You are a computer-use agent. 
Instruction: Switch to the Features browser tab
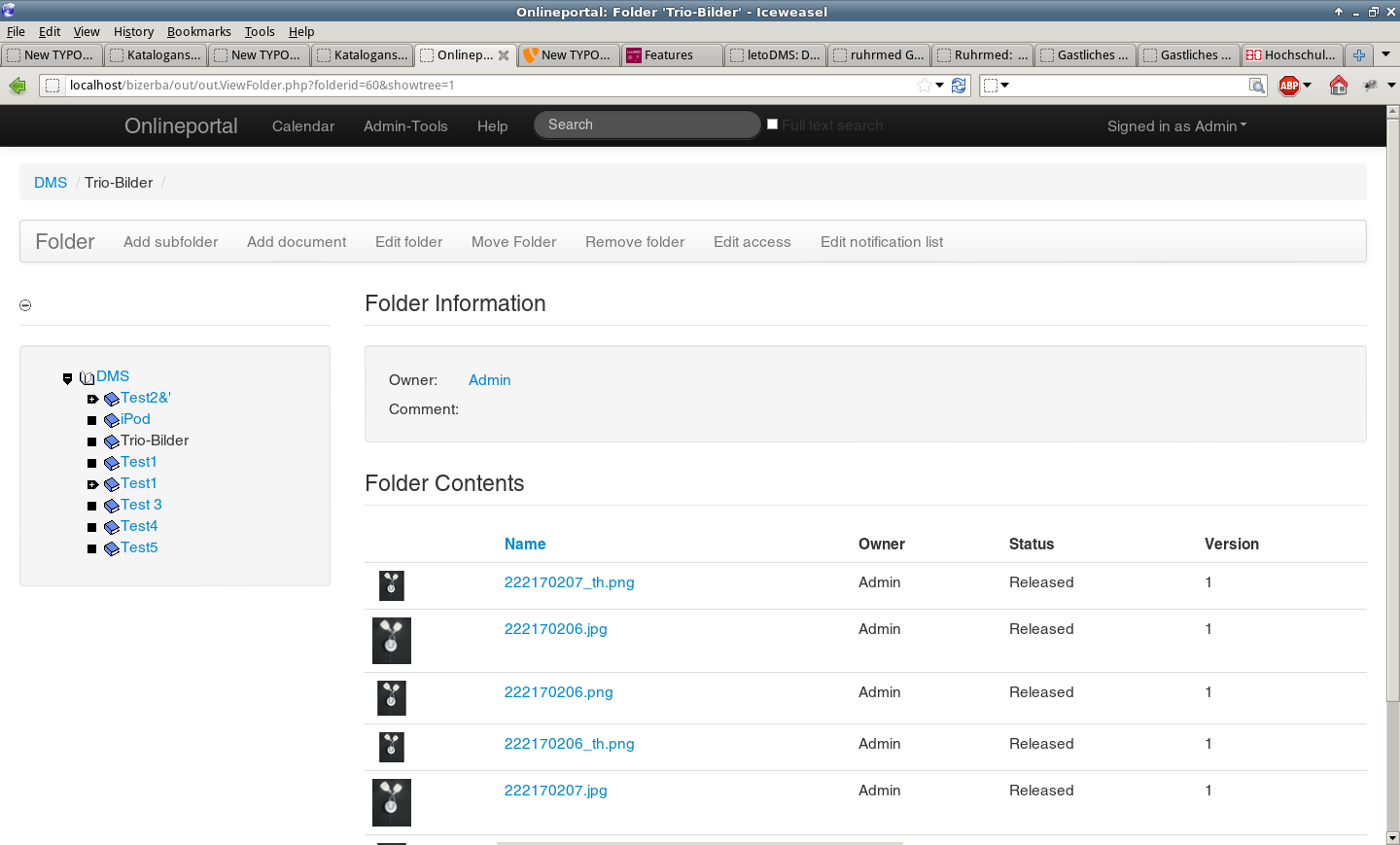669,55
